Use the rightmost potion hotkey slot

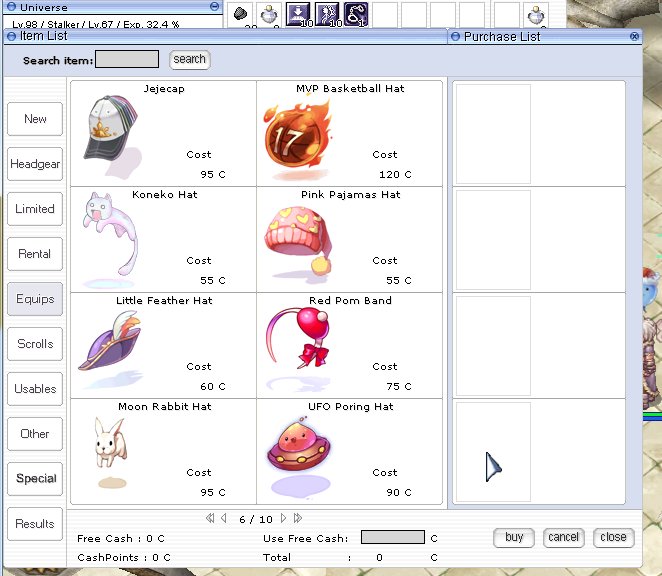(536, 15)
